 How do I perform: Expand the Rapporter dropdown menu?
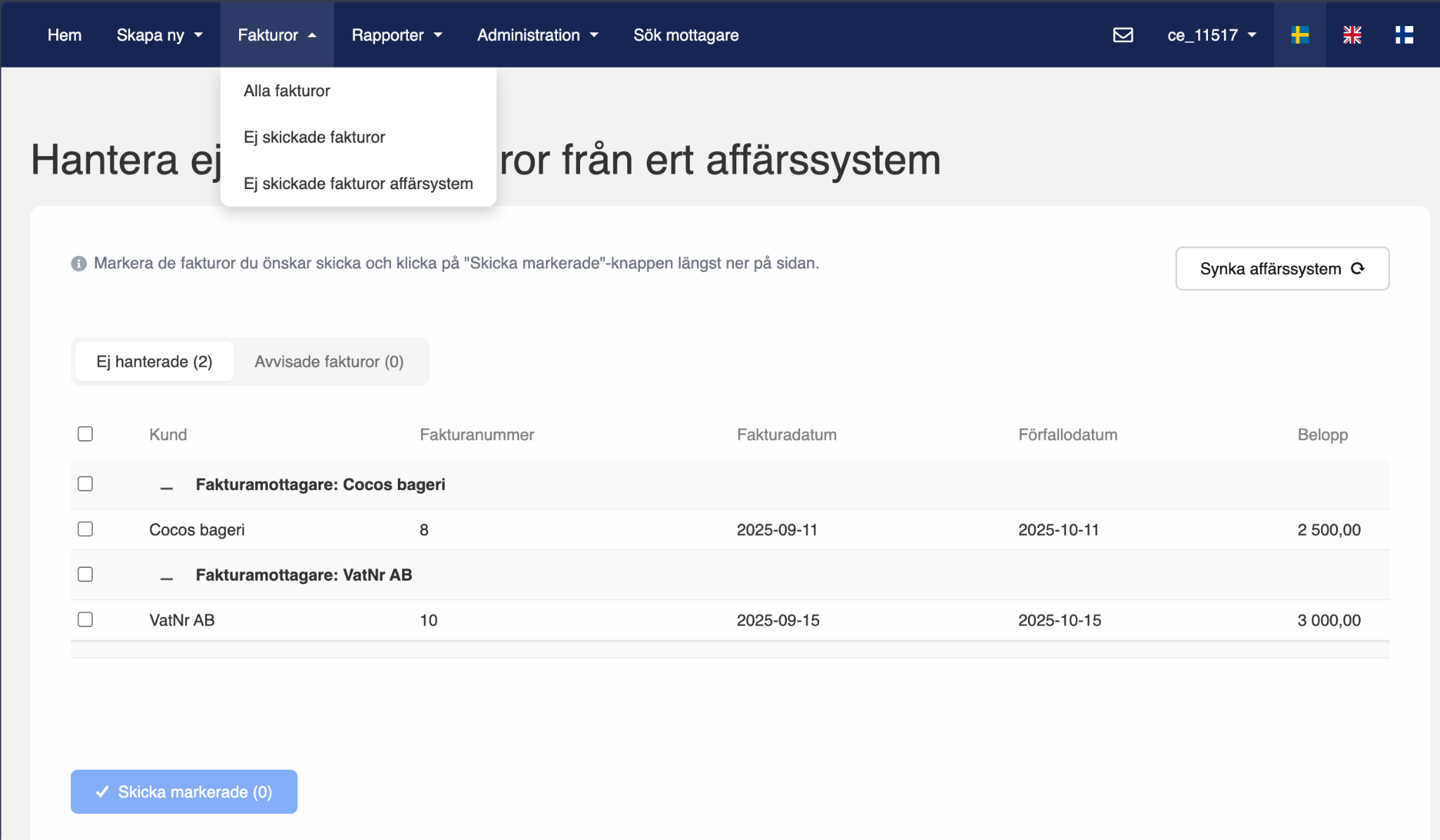point(397,35)
